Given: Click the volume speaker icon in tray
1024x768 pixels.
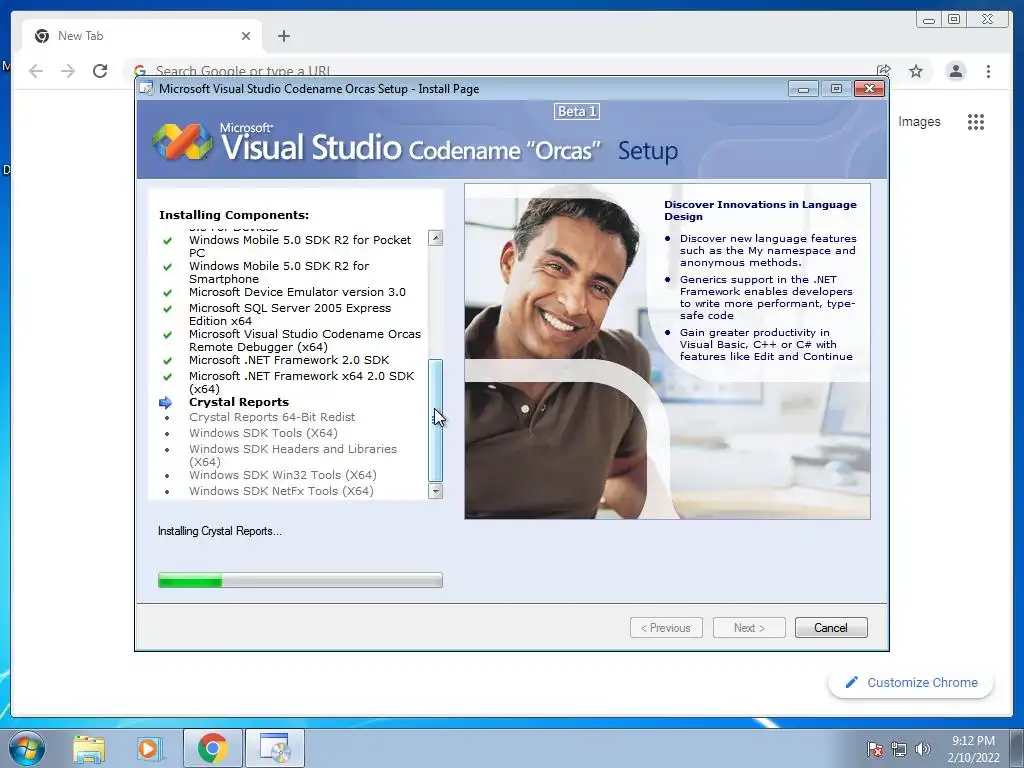Looking at the screenshot, I should coord(922,749).
